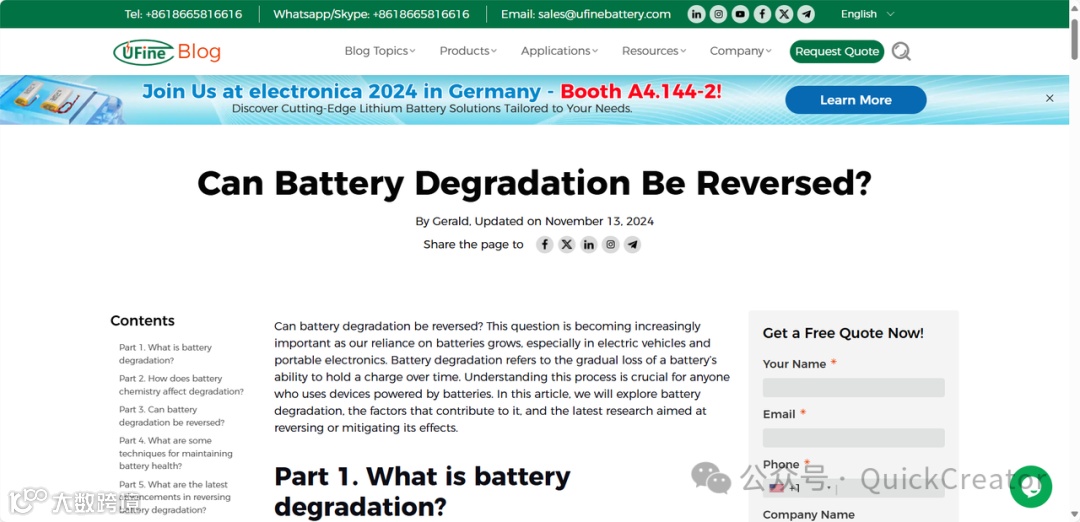Open the English language dropdown
The image size is (1080, 522).
[x=867, y=14]
